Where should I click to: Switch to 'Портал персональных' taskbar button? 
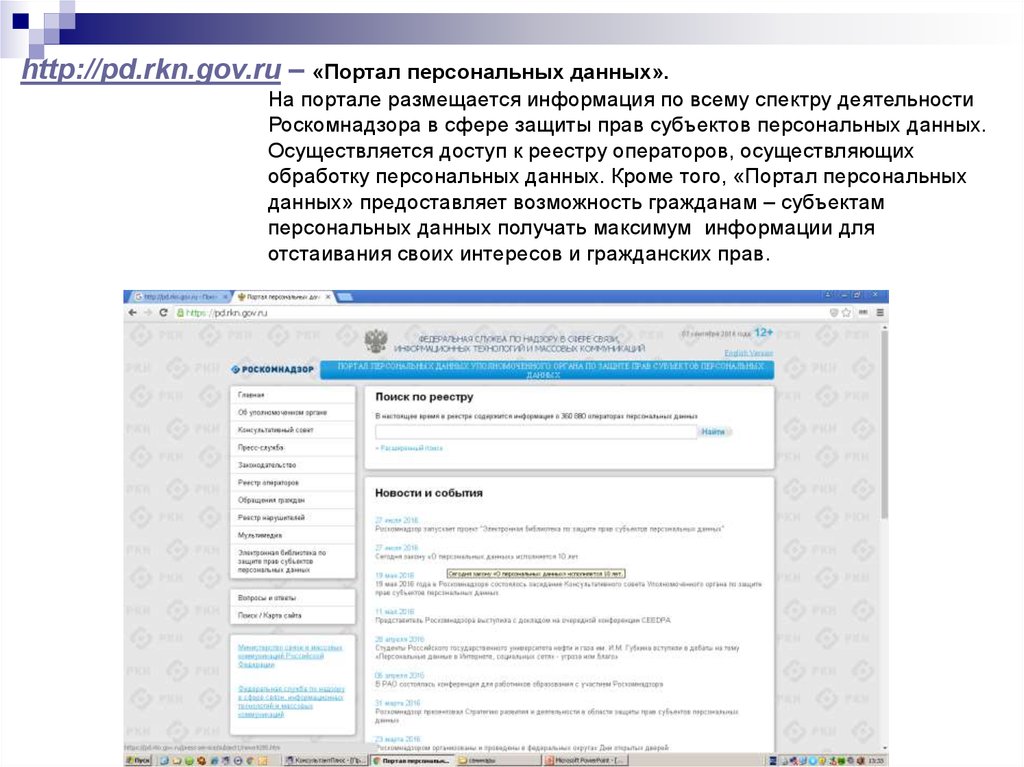tap(412, 760)
